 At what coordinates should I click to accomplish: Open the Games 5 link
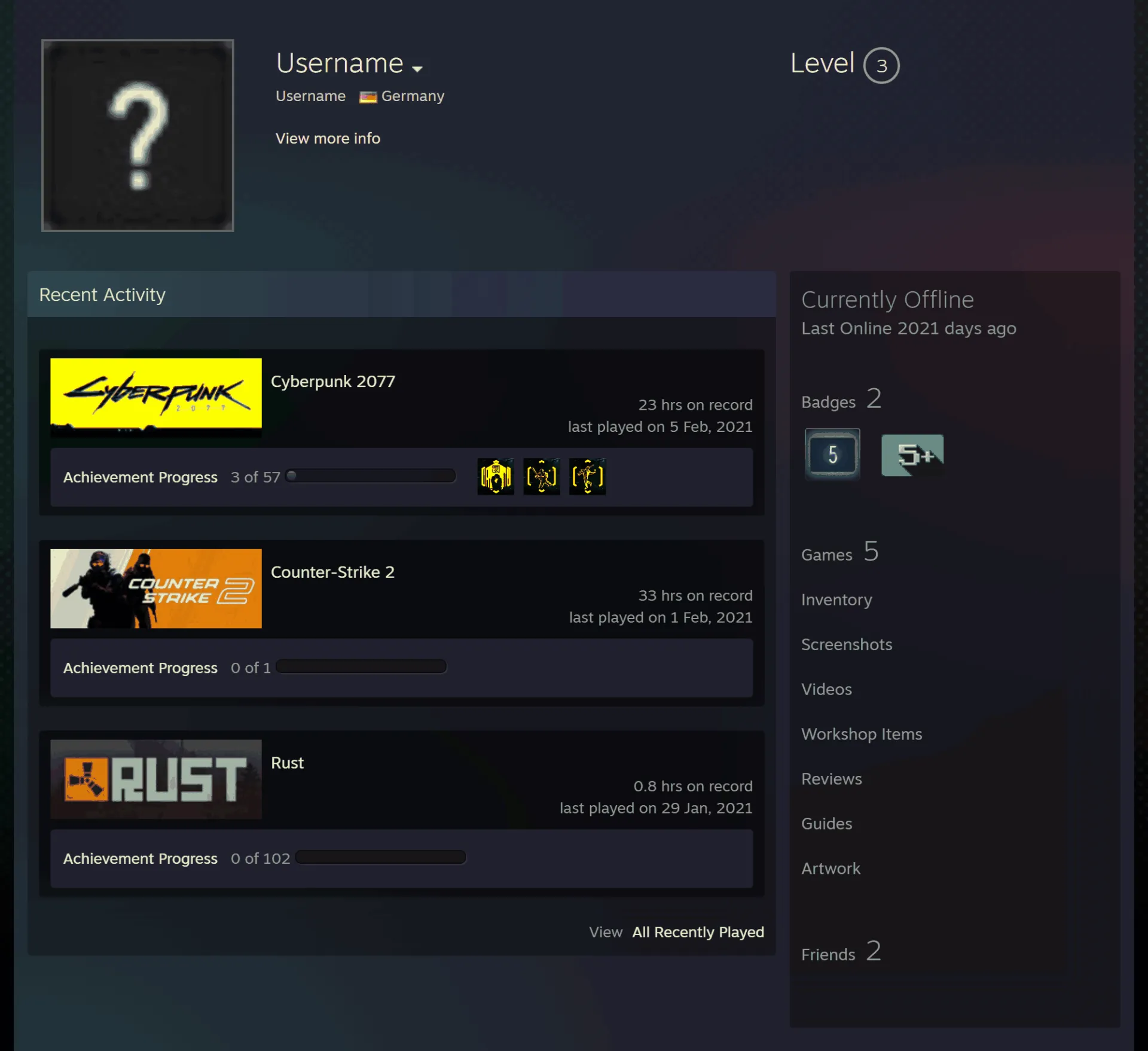click(840, 552)
